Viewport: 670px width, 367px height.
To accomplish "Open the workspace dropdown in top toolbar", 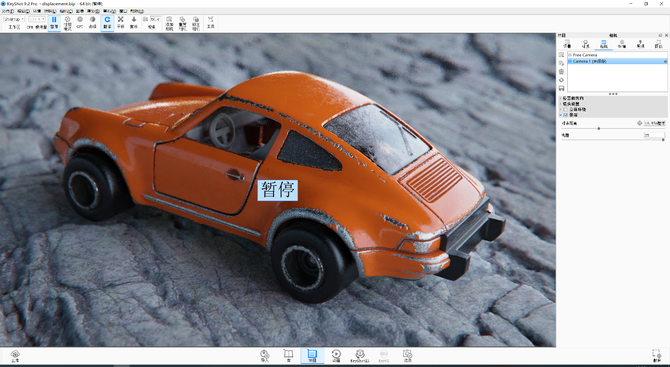I will [x=14, y=19].
